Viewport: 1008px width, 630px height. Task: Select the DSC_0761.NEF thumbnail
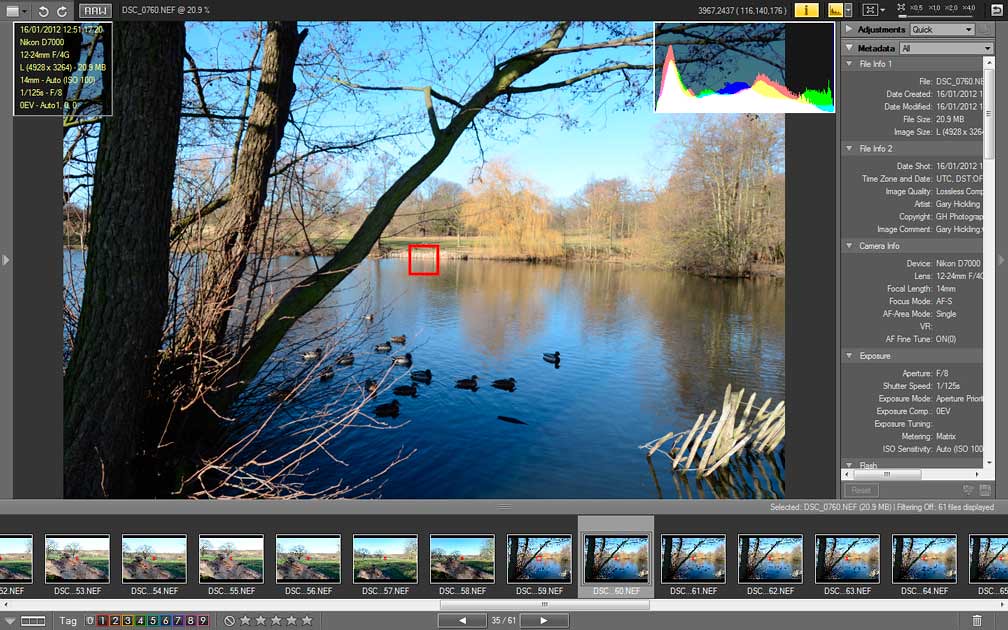[693, 559]
